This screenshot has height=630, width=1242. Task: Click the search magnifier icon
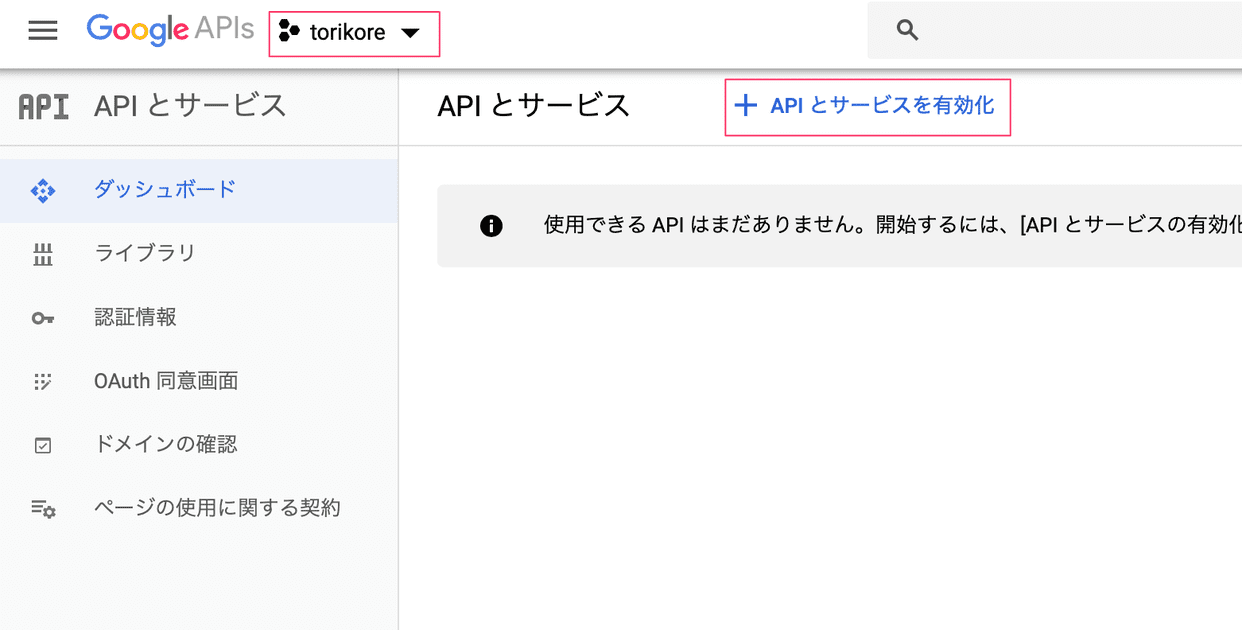point(906,29)
